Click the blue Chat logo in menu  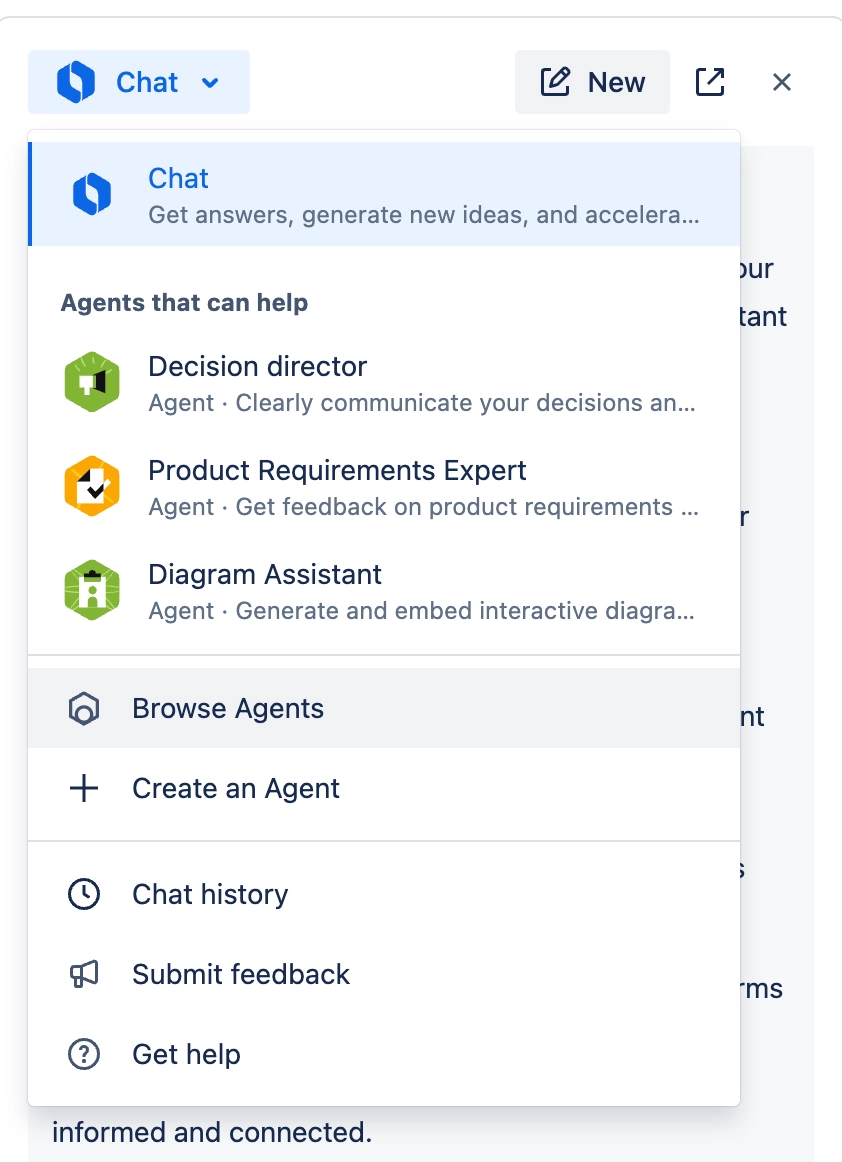coord(92,194)
